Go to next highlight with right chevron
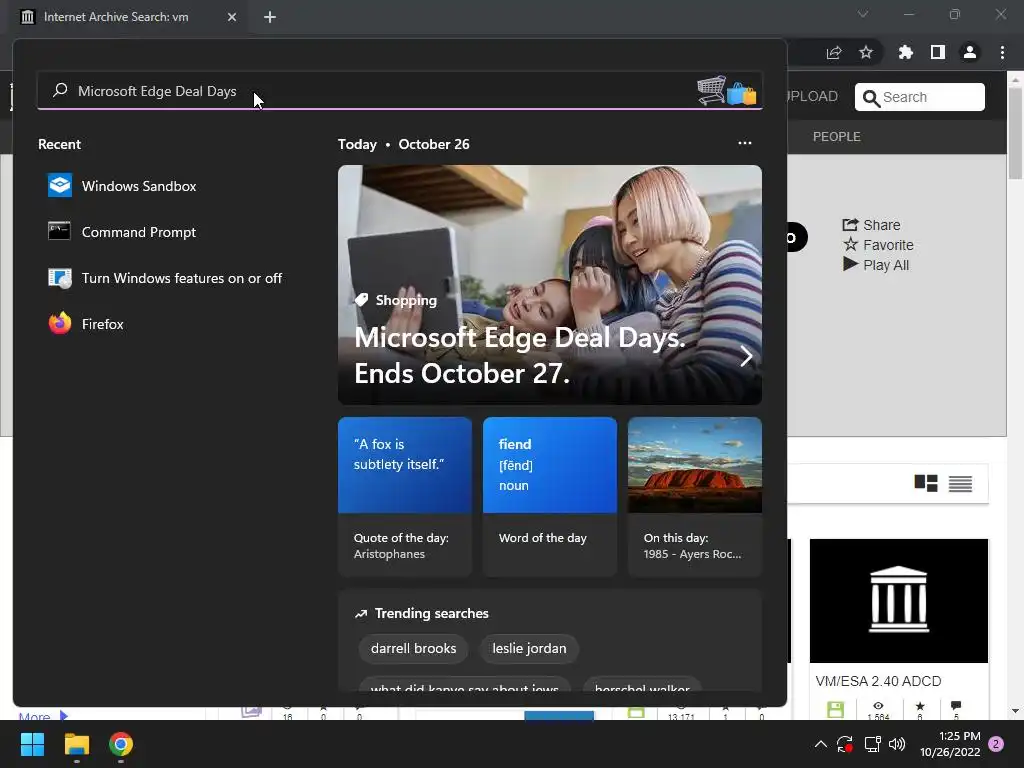This screenshot has height=768, width=1024. [x=746, y=356]
